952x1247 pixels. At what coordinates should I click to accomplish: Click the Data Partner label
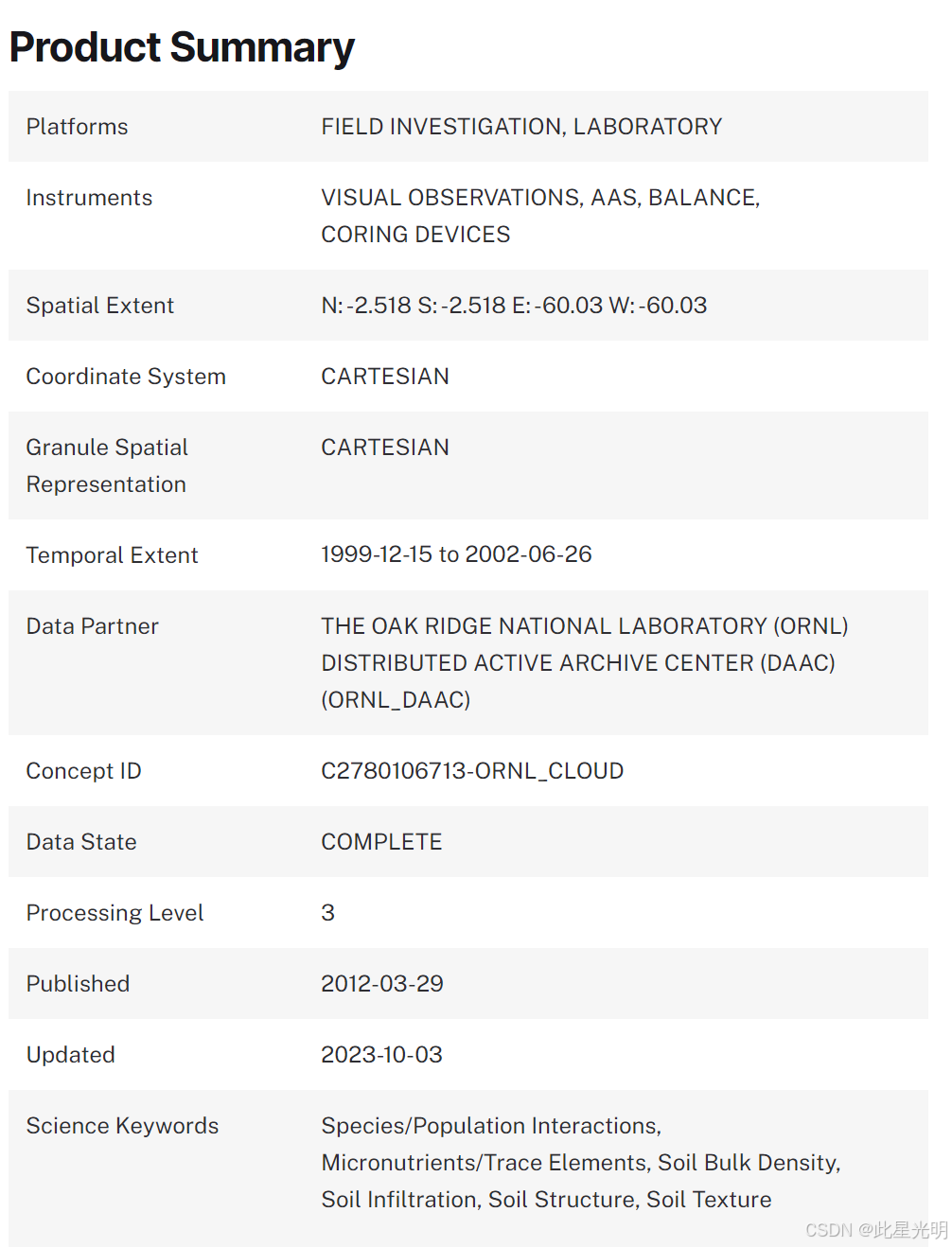[x=92, y=626]
